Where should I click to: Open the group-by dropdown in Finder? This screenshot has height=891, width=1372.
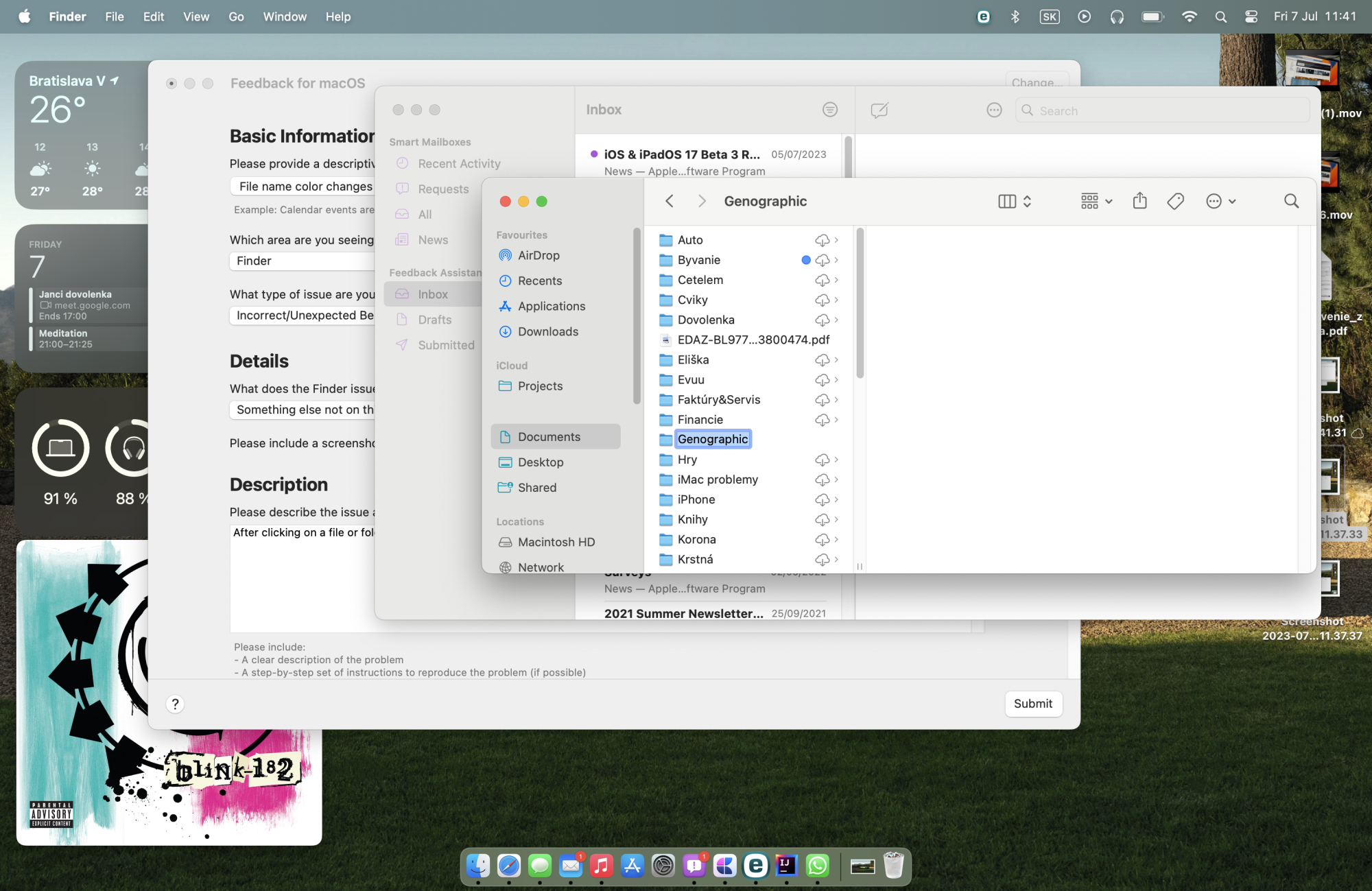1096,201
